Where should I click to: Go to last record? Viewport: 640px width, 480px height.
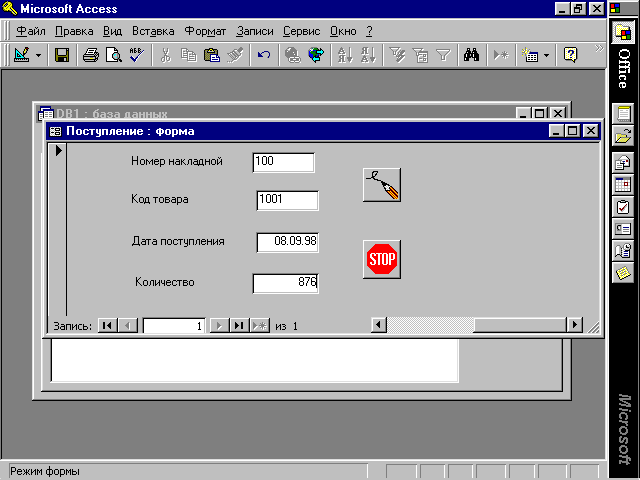pyautogui.click(x=239, y=326)
